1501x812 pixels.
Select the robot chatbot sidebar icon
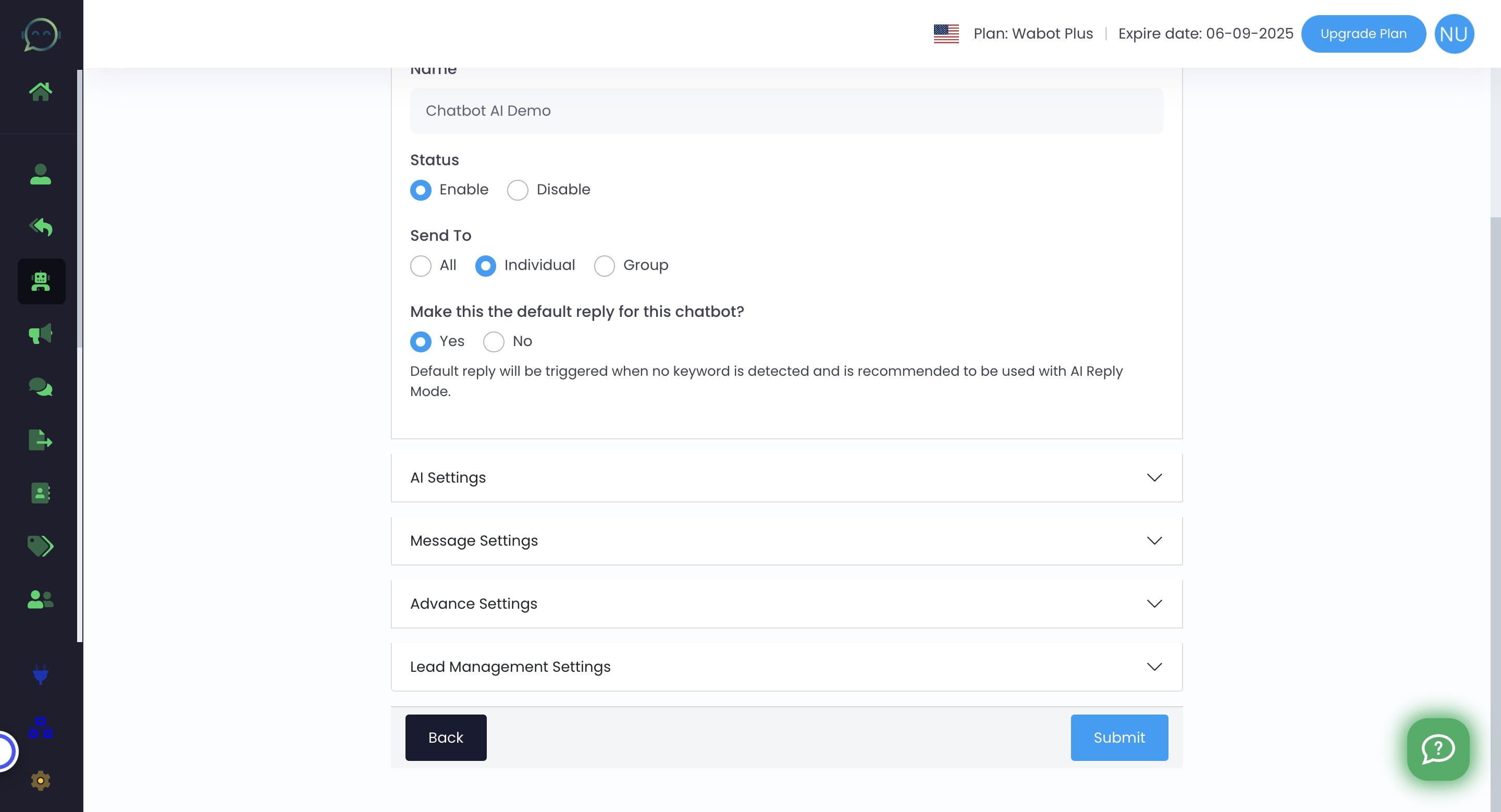pyautogui.click(x=41, y=281)
